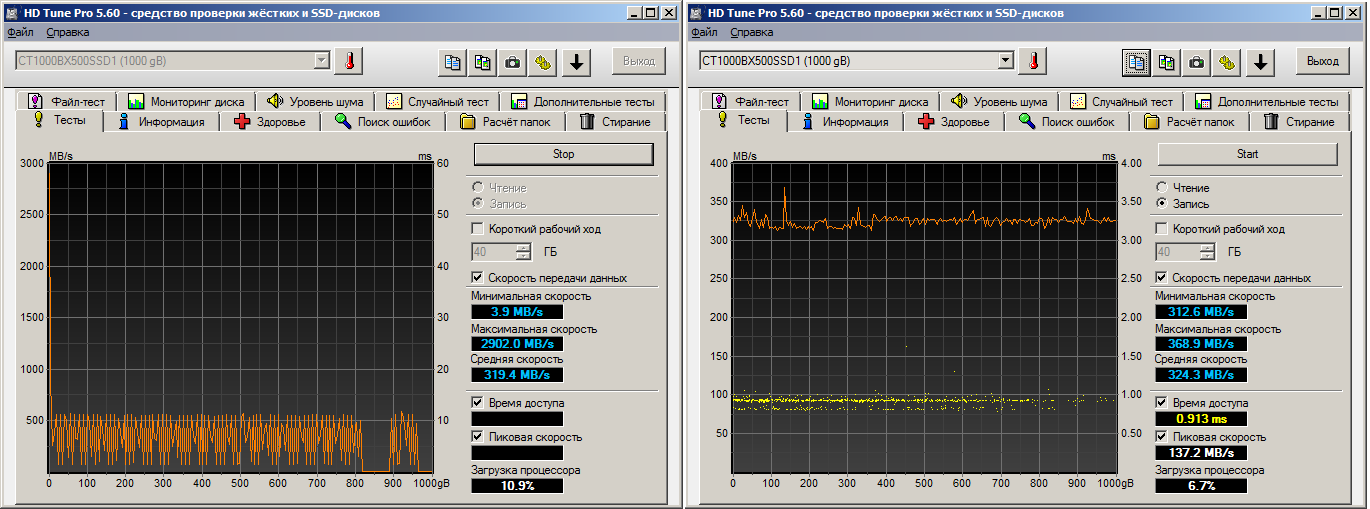Image resolution: width=1370 pixels, height=509 pixels.
Task: Enable 'Короткий рабочий ход' checkbox in right window
Action: pos(1162,229)
